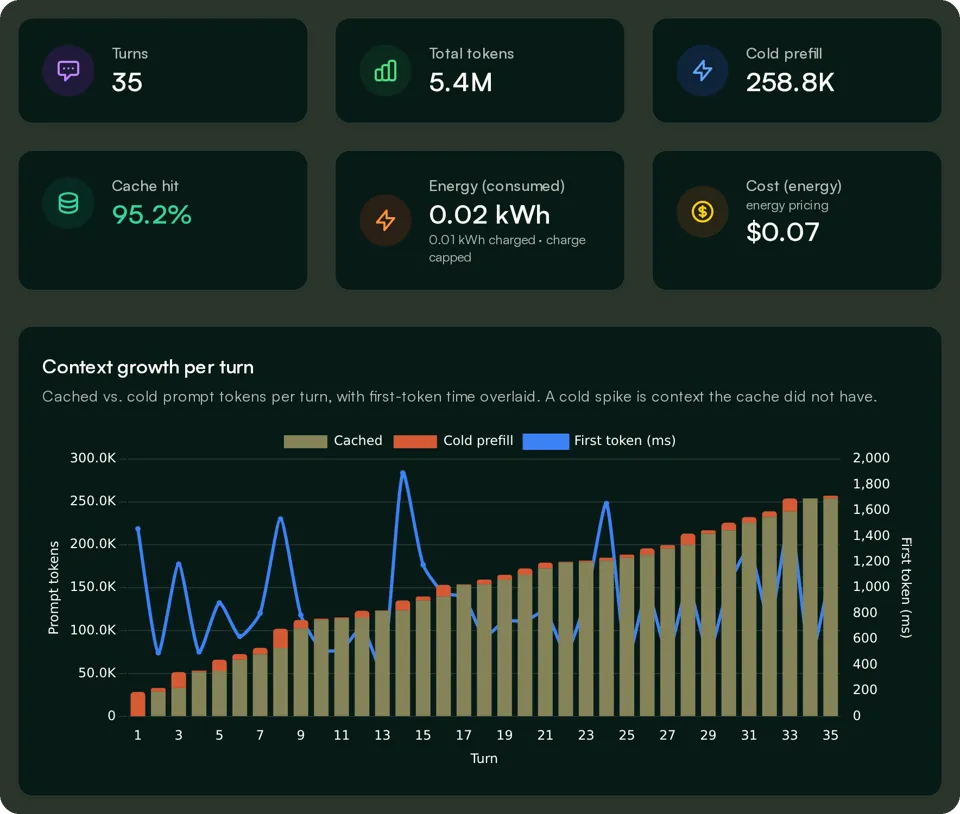Image resolution: width=960 pixels, height=814 pixels.
Task: Click the 'Total tokens' card title
Action: [x=471, y=54]
